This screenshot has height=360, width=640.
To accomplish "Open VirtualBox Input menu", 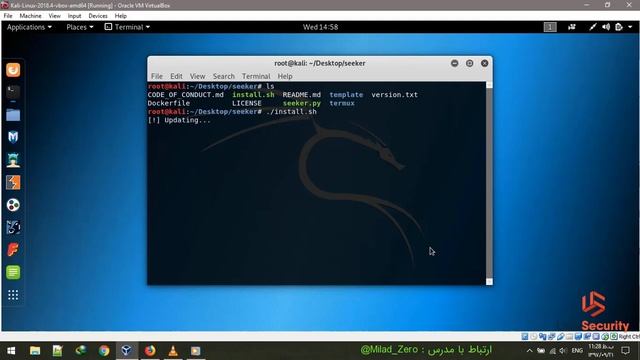I will tap(74, 16).
